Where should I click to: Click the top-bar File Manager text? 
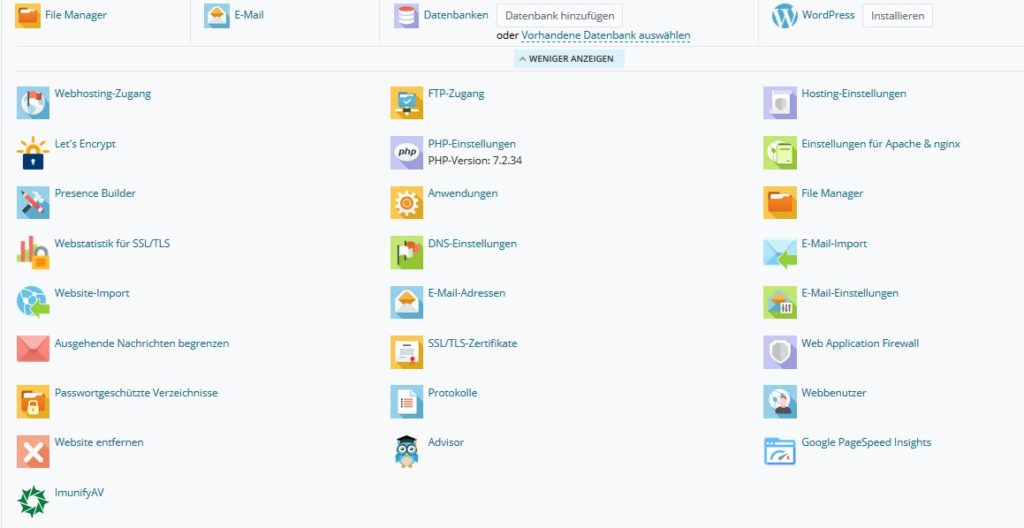click(76, 14)
